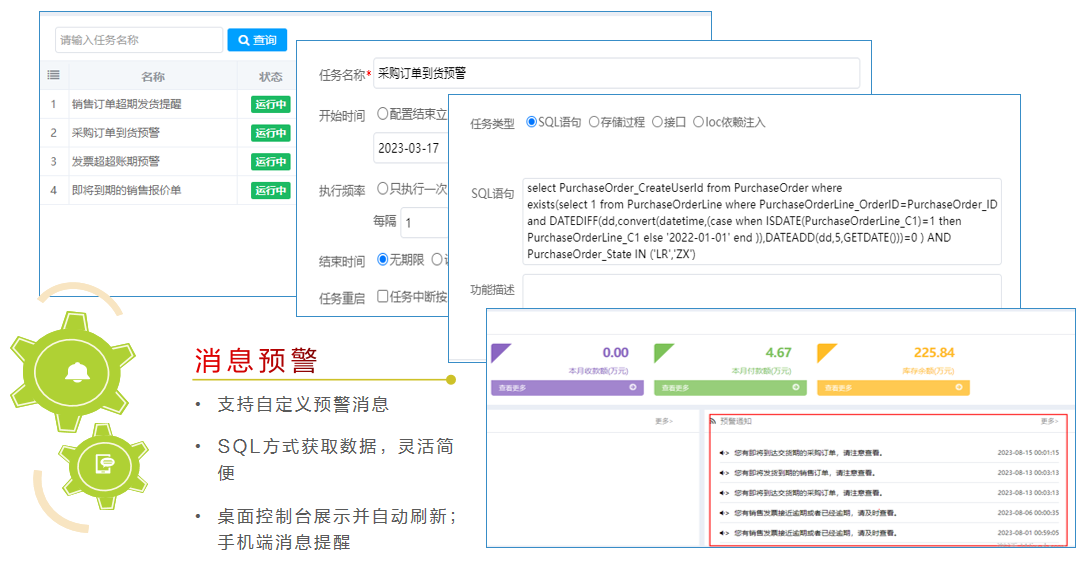Click the start date field showing 2023-03-17
Viewport: 1086px width, 588px height.
point(411,148)
